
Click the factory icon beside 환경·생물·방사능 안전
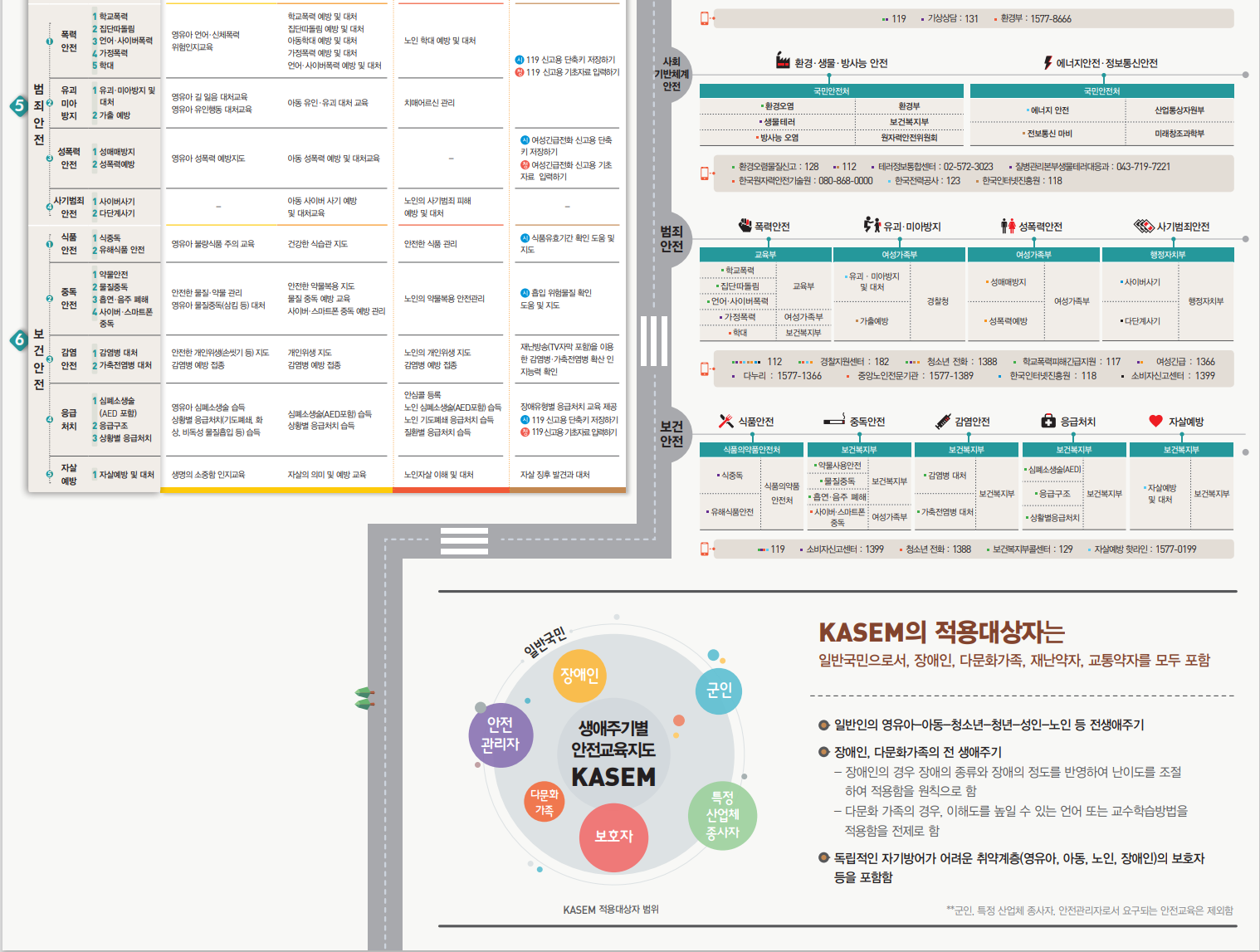click(783, 61)
